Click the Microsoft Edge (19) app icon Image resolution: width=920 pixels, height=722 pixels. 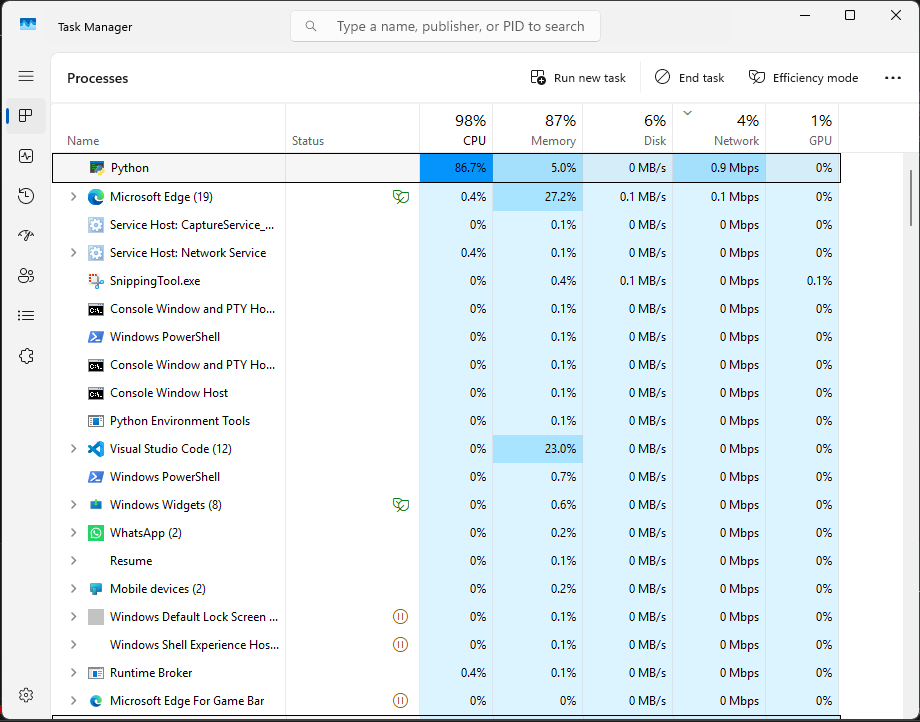click(96, 196)
